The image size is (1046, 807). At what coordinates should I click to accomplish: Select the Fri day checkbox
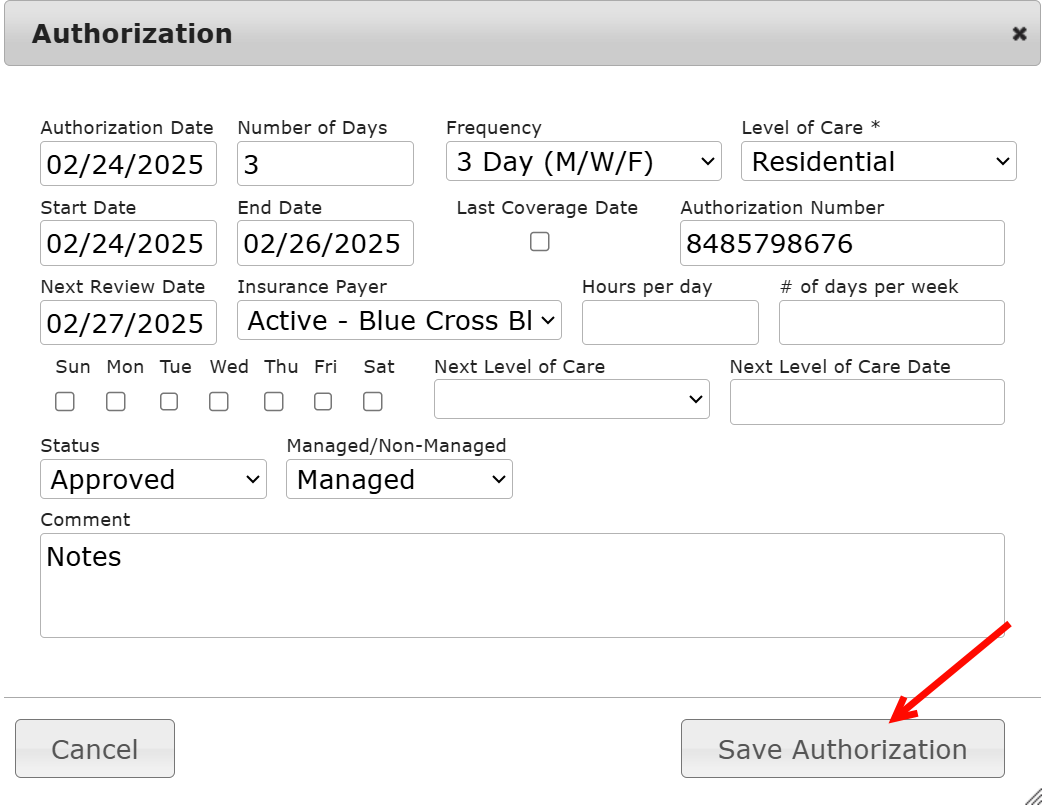click(x=323, y=401)
